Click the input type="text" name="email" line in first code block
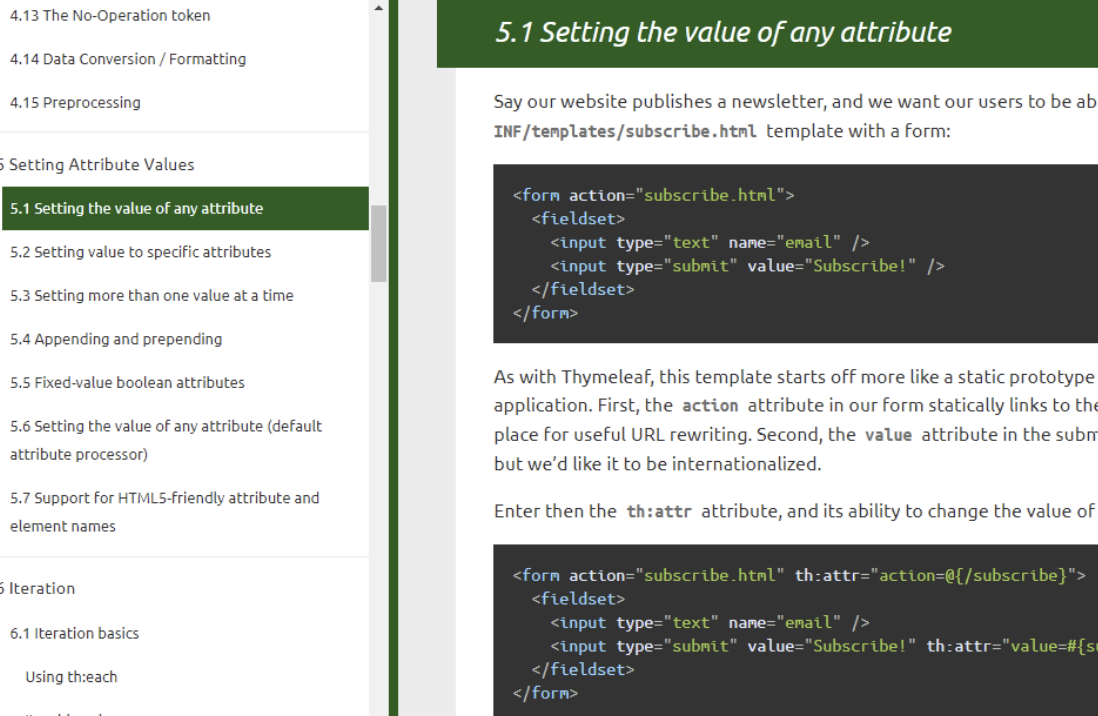 coord(709,242)
